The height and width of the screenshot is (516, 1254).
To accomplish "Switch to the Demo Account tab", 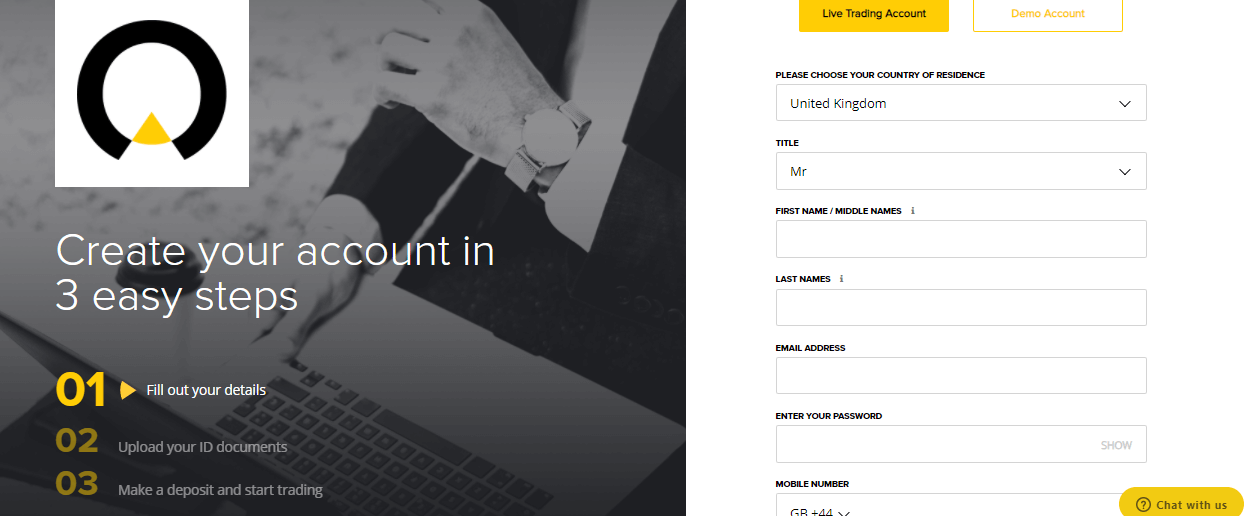I will click(1048, 14).
